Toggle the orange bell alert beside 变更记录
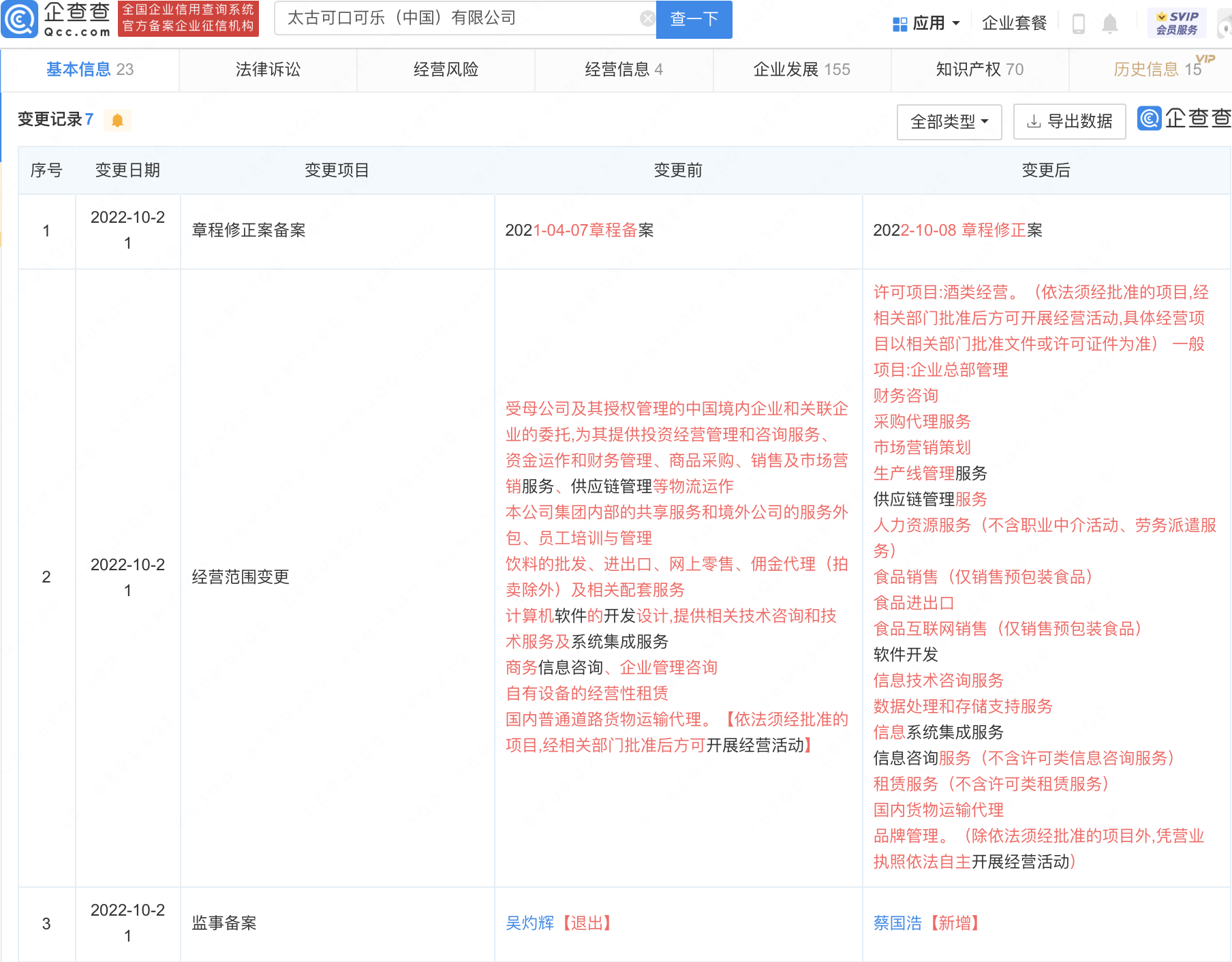 pyautogui.click(x=117, y=121)
